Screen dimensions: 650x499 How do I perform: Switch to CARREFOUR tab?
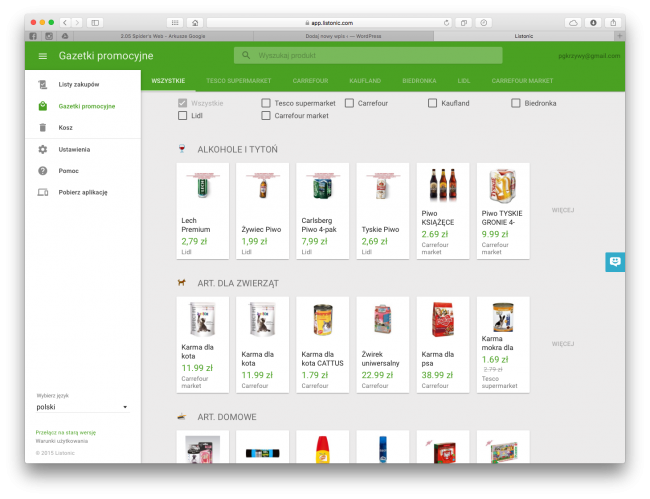(310, 81)
